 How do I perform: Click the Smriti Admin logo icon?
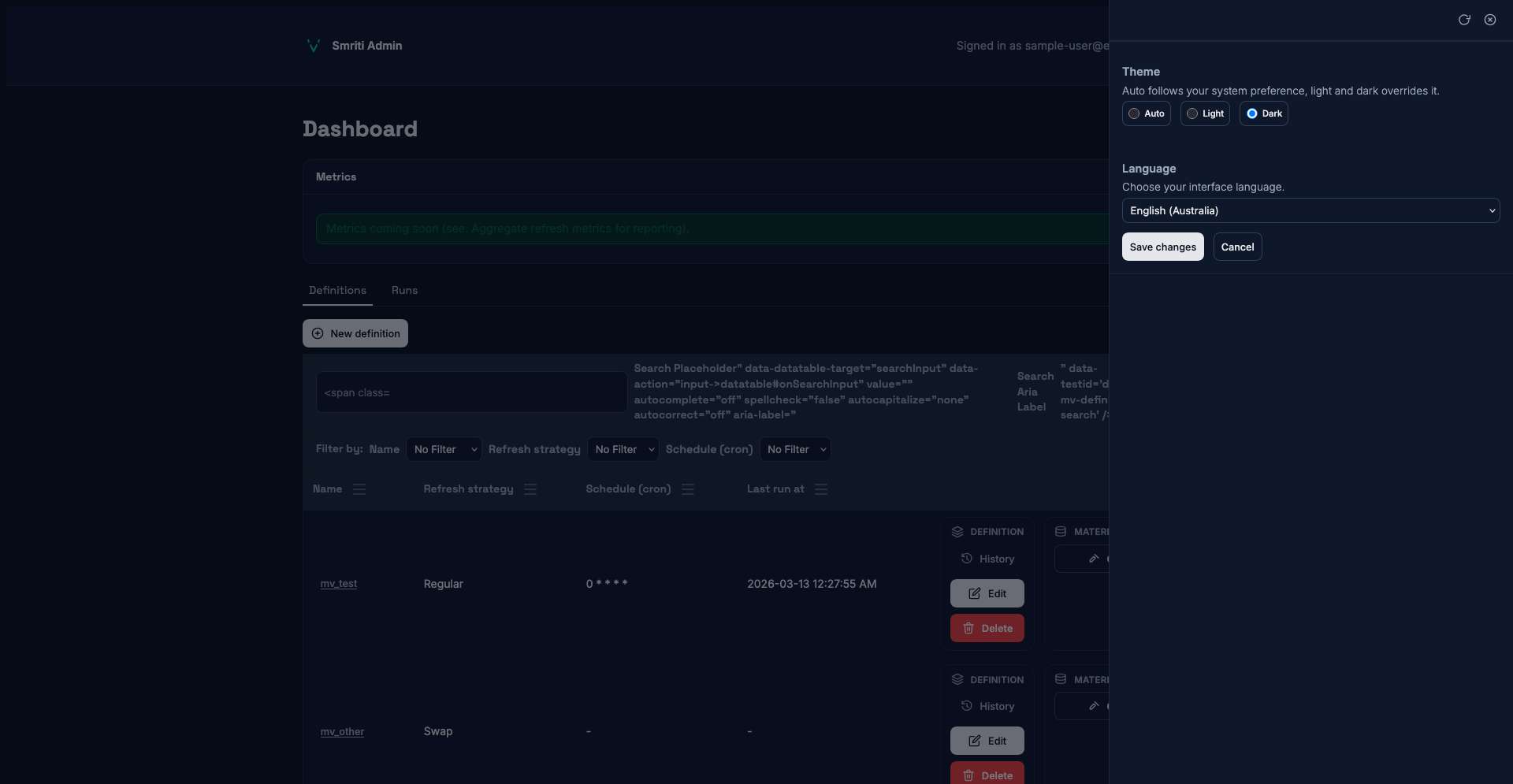[x=313, y=46]
